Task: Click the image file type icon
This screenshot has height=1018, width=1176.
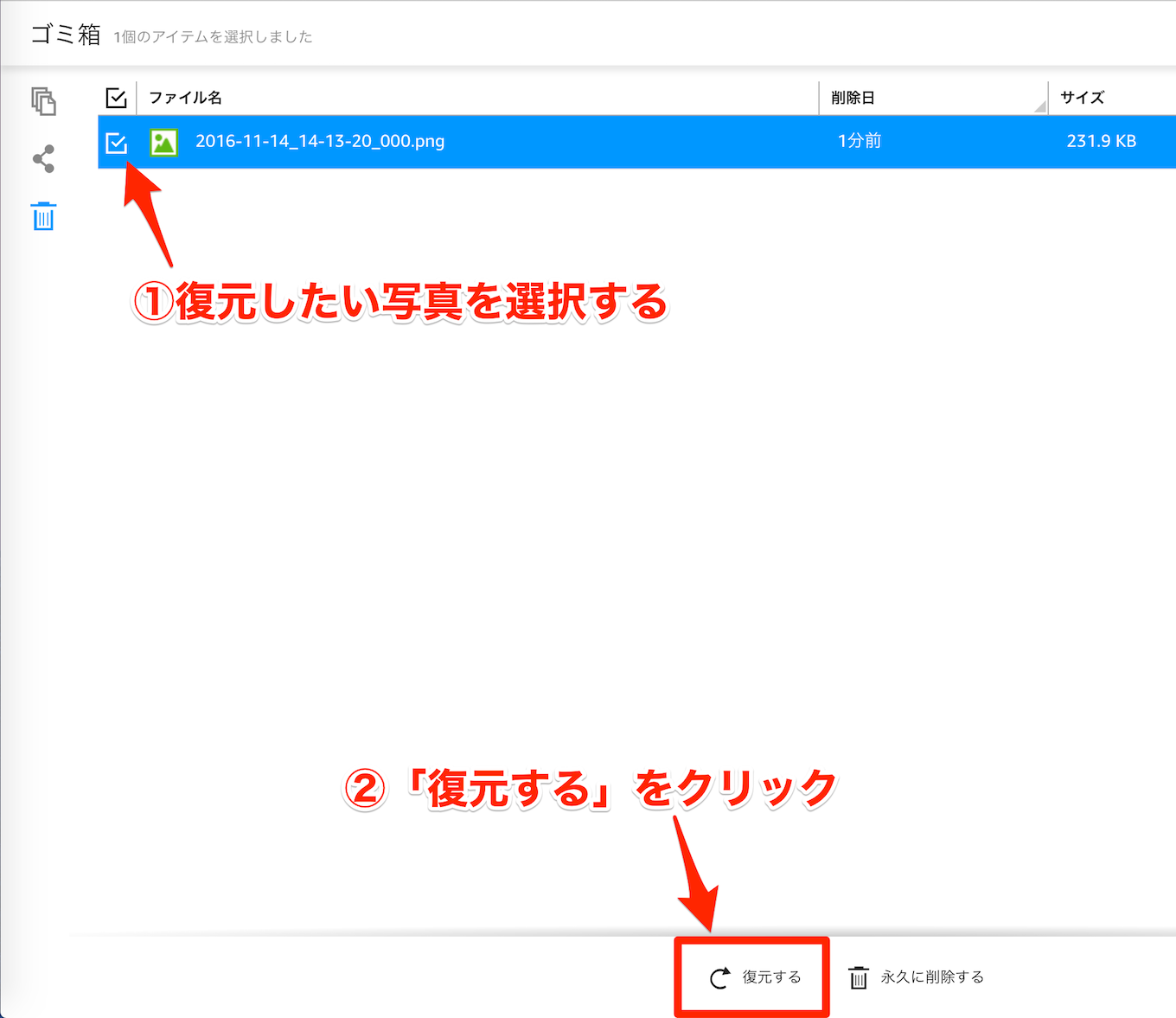Action: coord(163,142)
